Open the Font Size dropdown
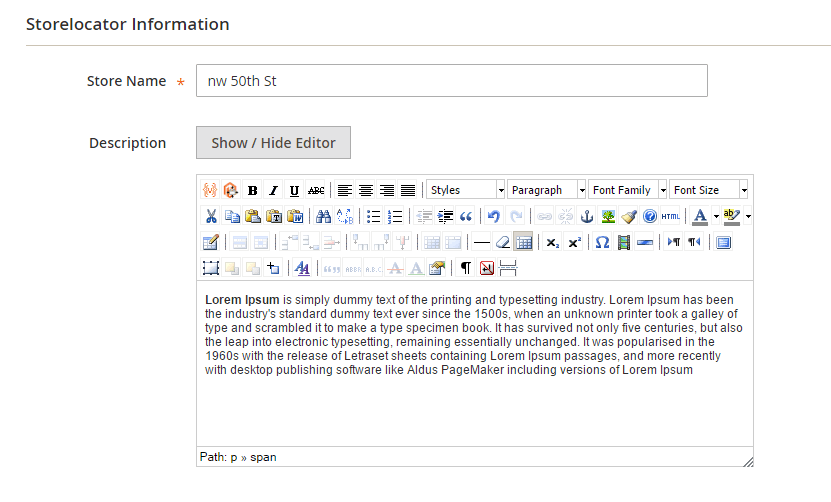The image size is (831, 502). tap(709, 190)
